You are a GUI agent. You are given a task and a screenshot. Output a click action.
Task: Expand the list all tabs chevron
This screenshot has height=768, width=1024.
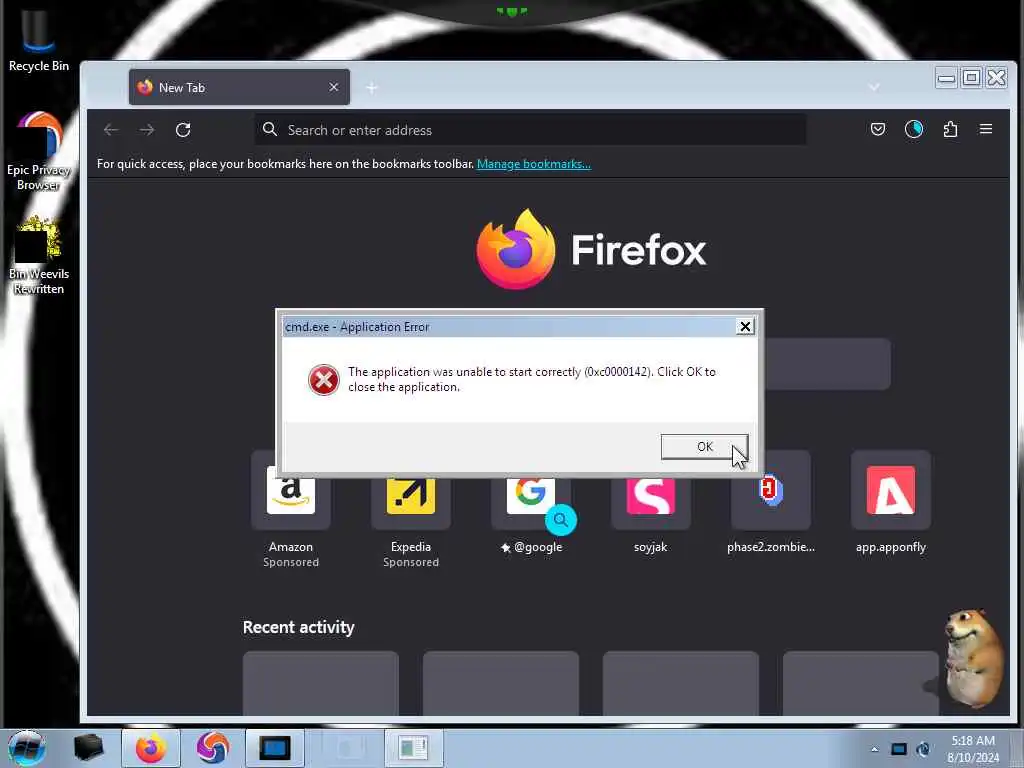(x=874, y=87)
